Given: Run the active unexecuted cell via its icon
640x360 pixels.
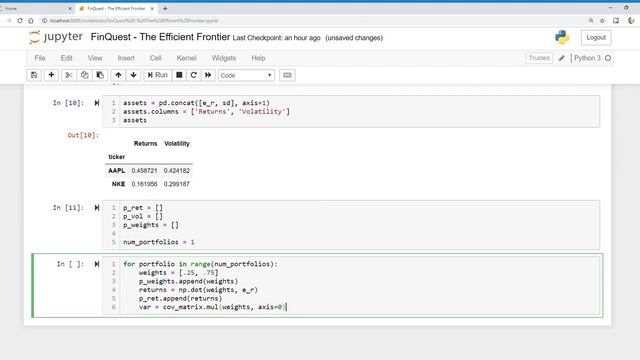Looking at the screenshot, I should click(x=97, y=264).
